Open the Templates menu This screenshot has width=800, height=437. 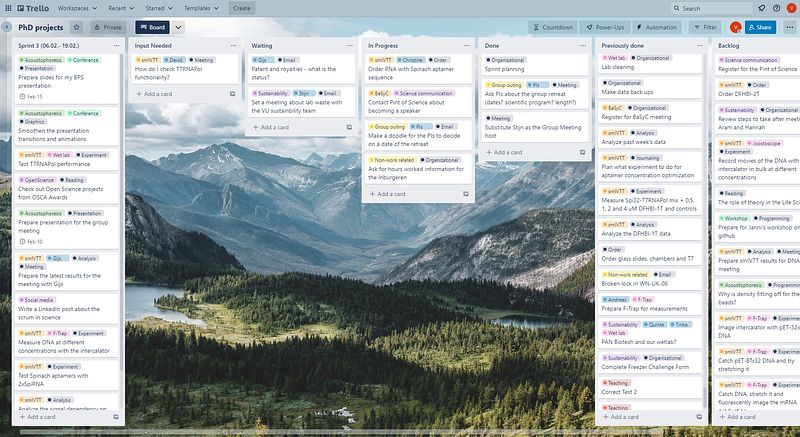click(203, 7)
